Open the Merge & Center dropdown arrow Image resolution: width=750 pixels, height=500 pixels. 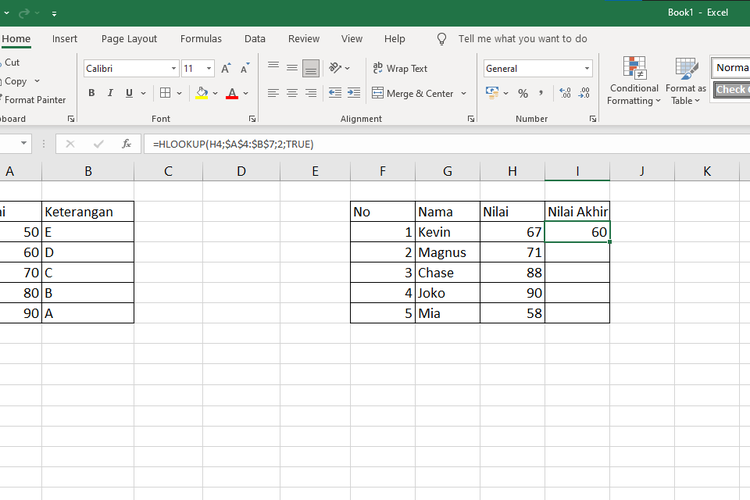[x=463, y=93]
